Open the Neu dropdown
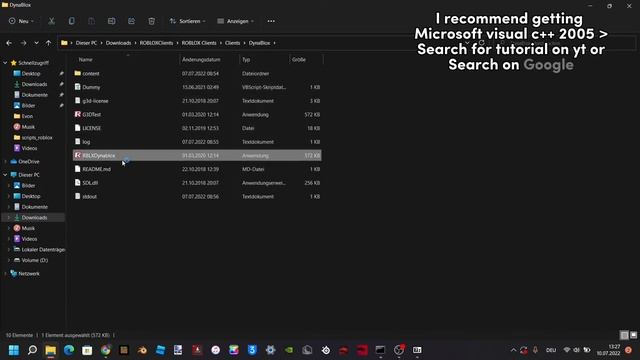Screen dimensions: 640x360 [21, 21]
